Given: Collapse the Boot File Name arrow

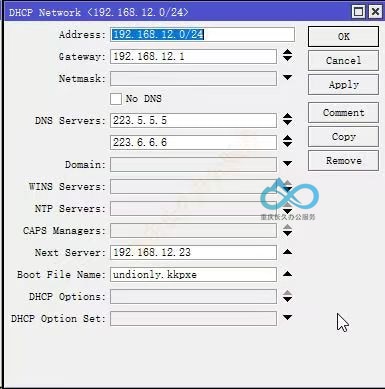Looking at the screenshot, I should [x=287, y=274].
